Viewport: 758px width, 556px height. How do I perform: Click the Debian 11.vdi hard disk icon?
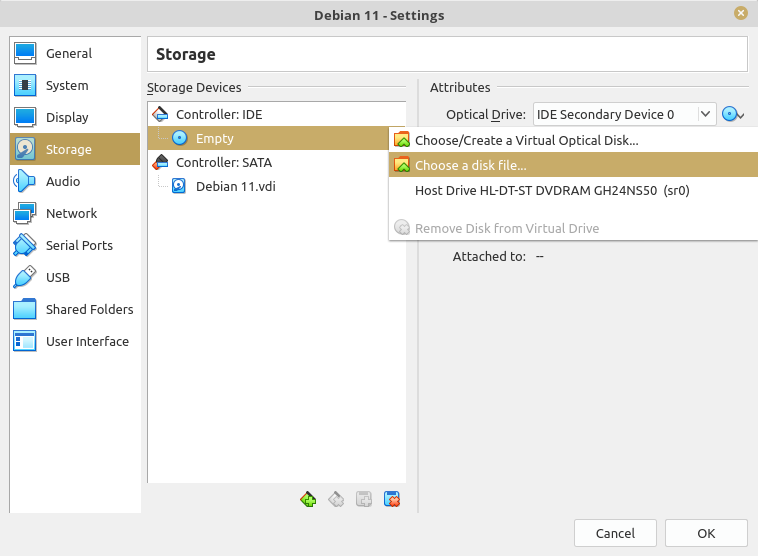179,186
